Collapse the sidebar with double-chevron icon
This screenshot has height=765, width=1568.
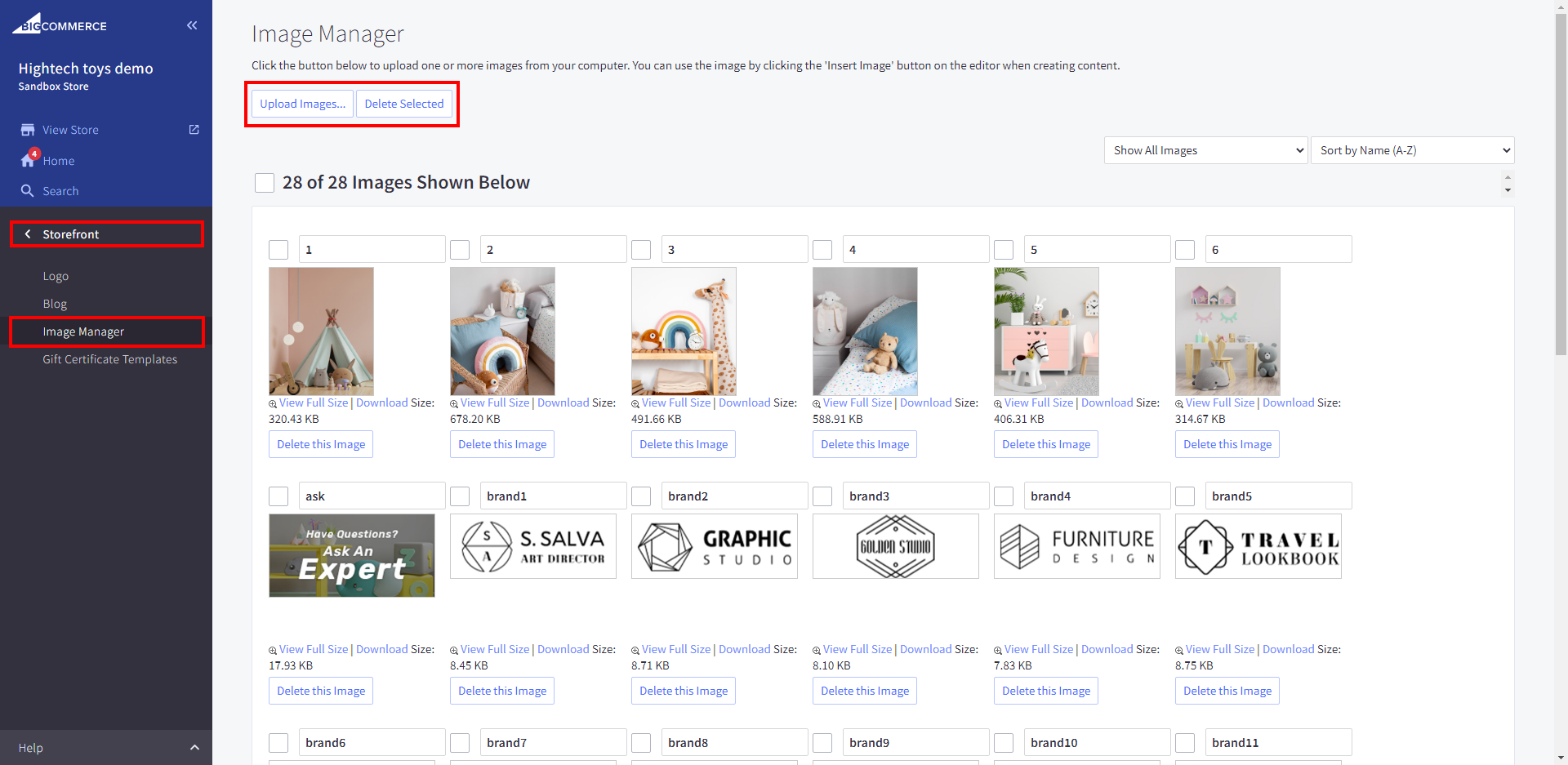(192, 25)
